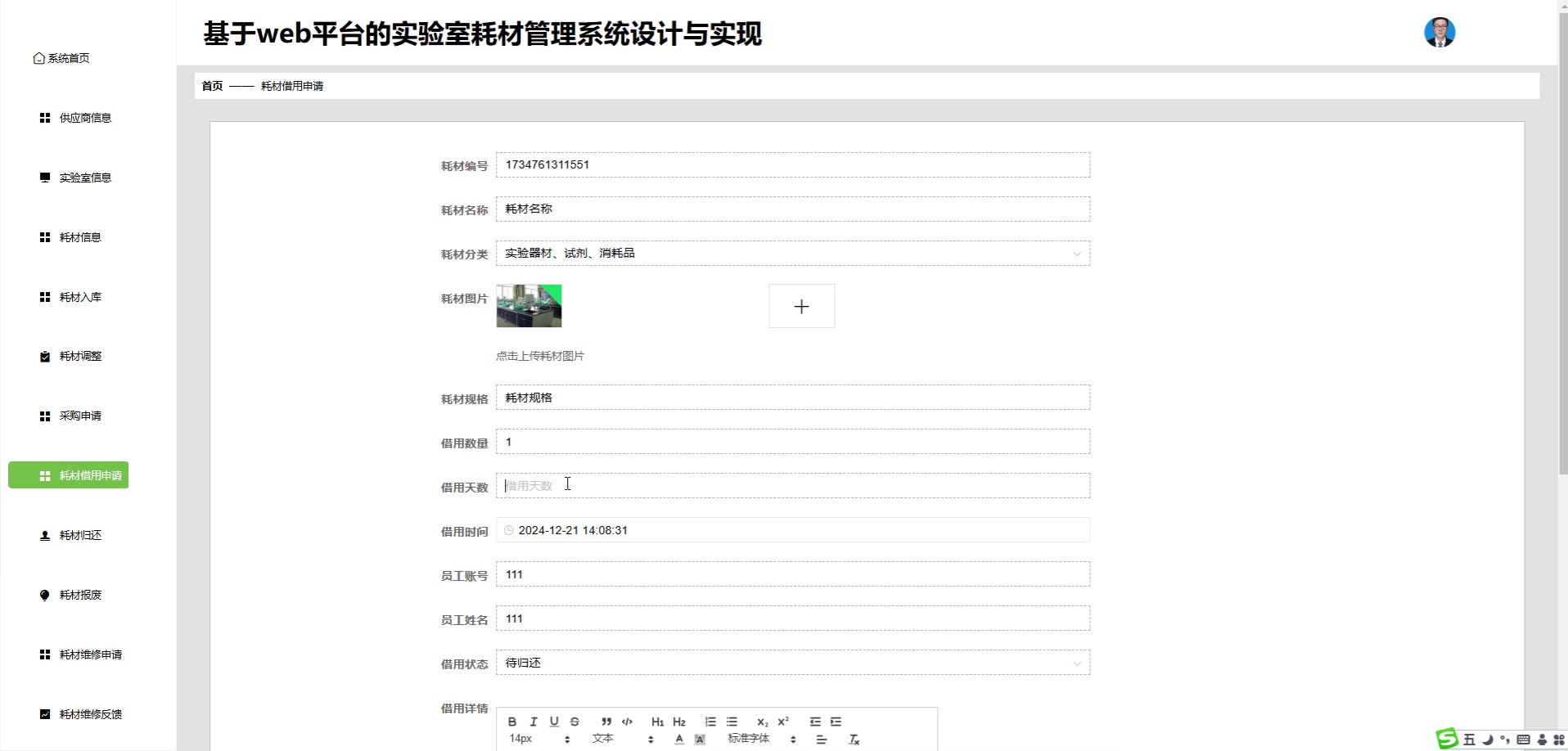Viewport: 1568px width, 751px height.
Task: Apply Heading 2 style
Action: (679, 722)
